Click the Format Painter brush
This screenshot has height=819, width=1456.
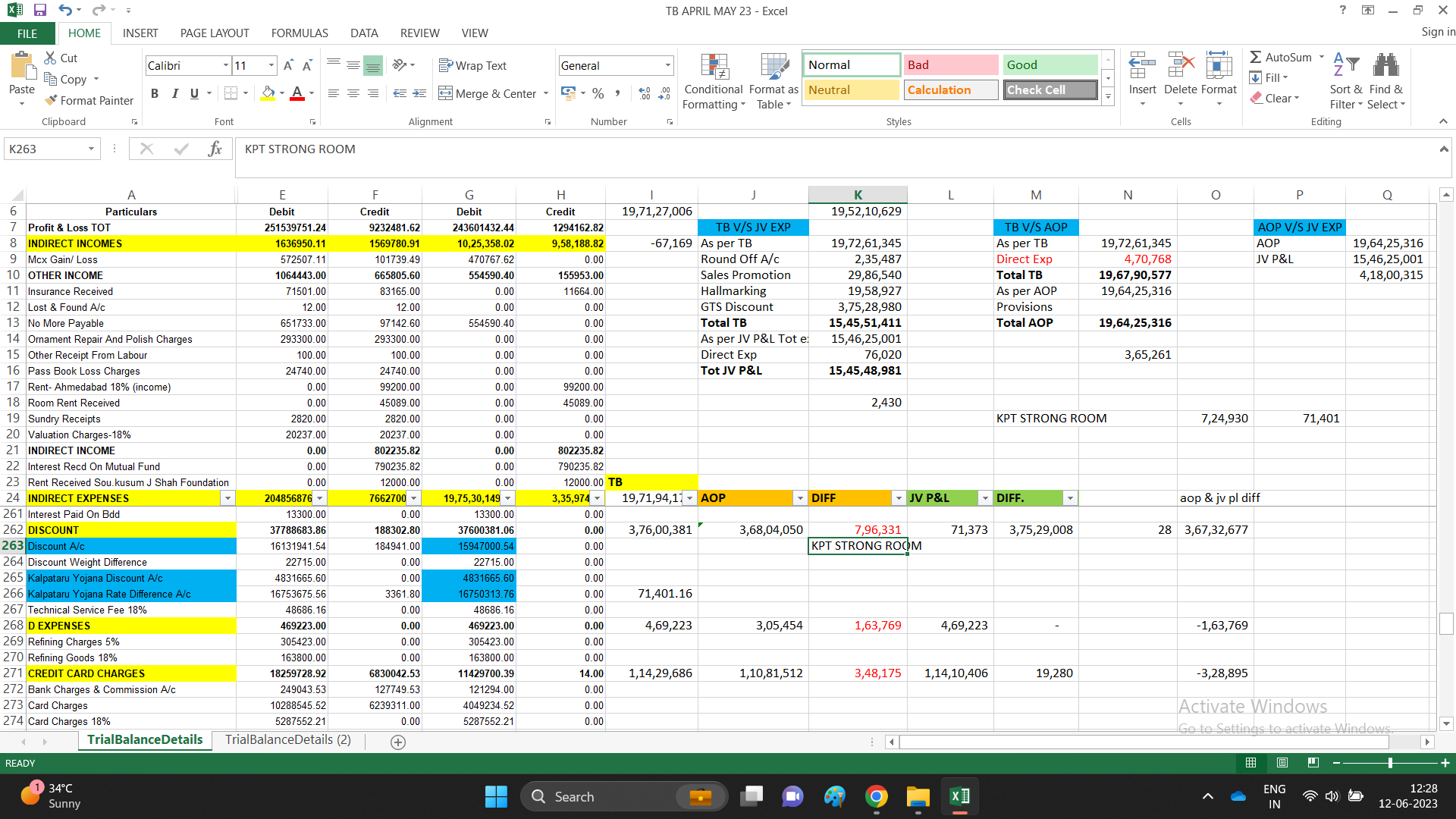pos(89,100)
